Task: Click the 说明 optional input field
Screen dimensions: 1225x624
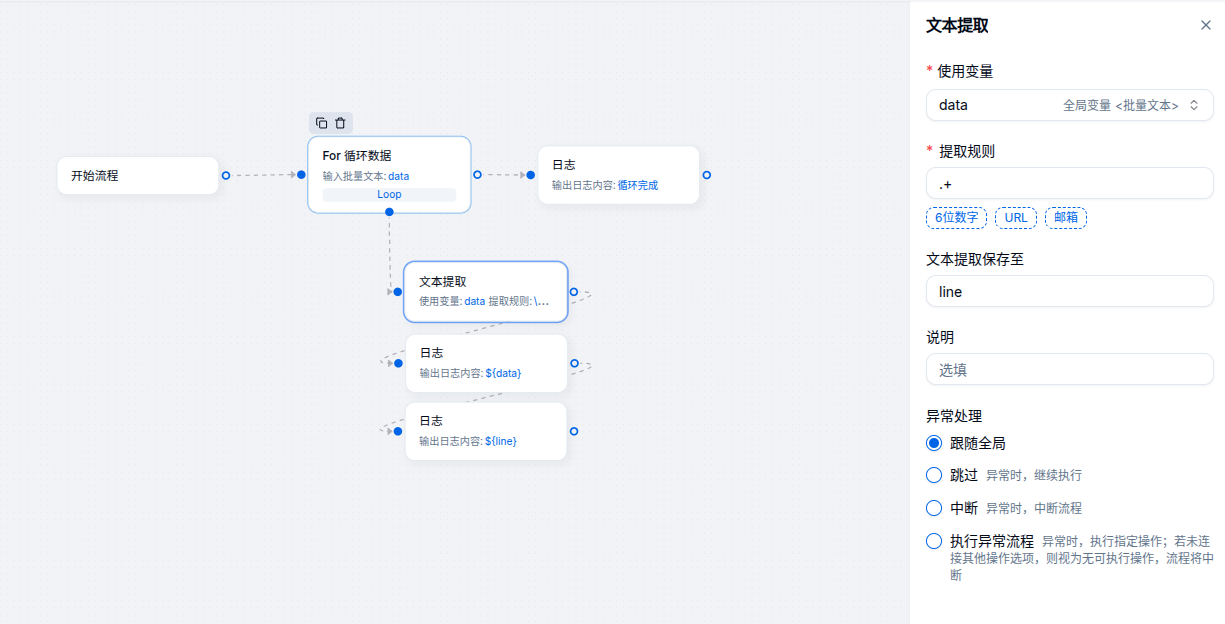Action: (x=1069, y=369)
